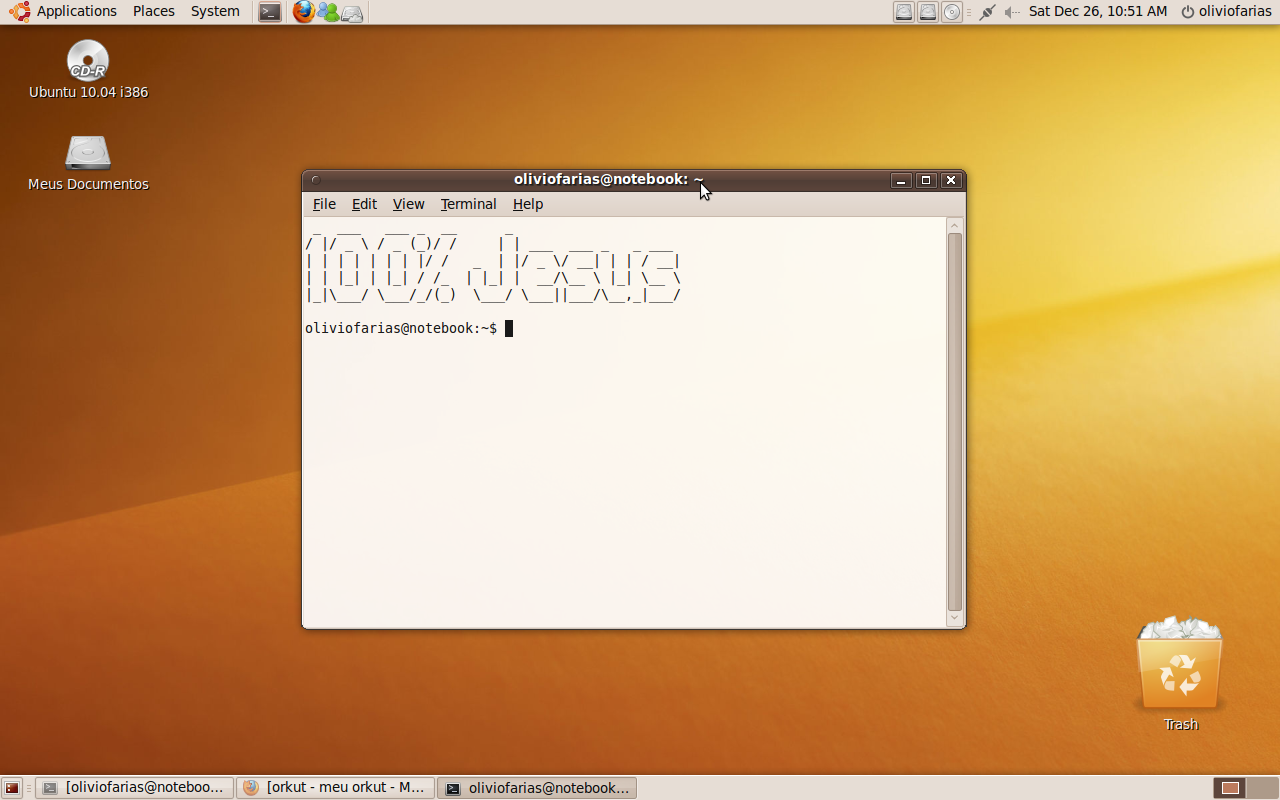Open the volume control speaker icon

(1012, 12)
